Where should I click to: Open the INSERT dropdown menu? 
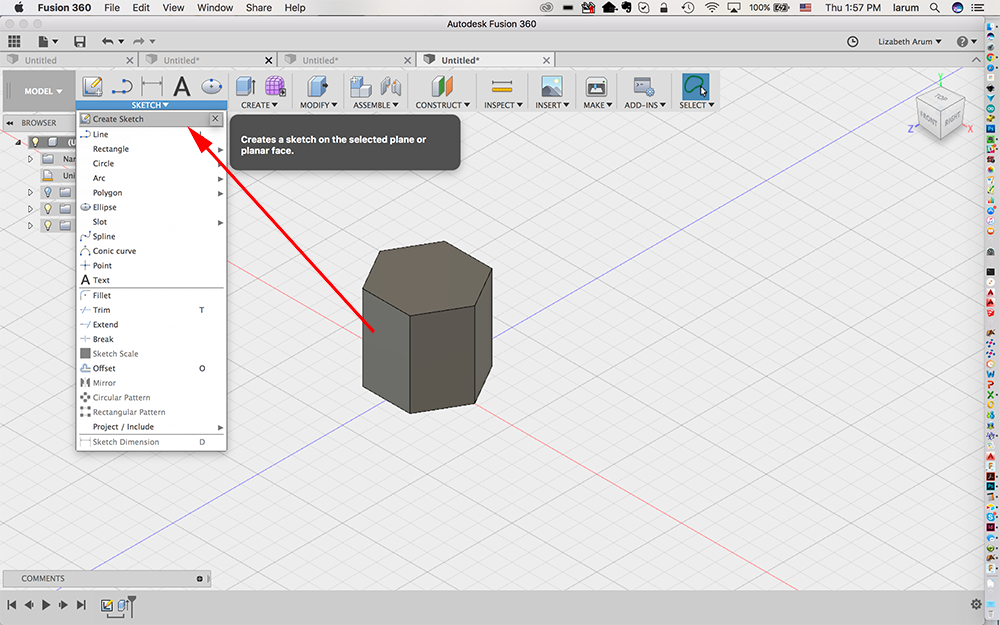[x=552, y=105]
